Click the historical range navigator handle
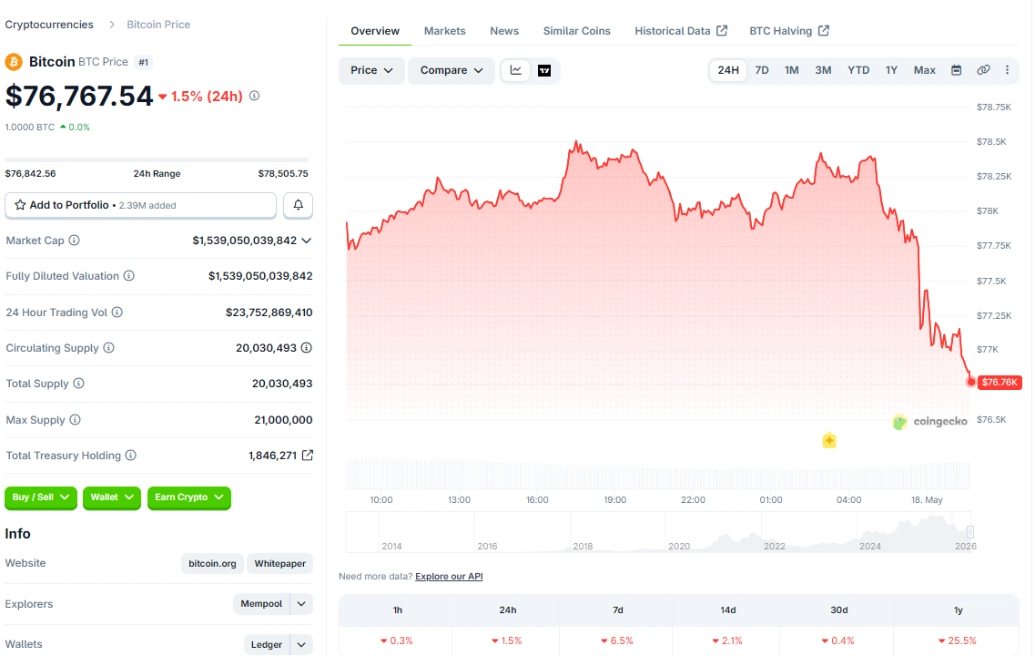1035x656 pixels. click(970, 532)
